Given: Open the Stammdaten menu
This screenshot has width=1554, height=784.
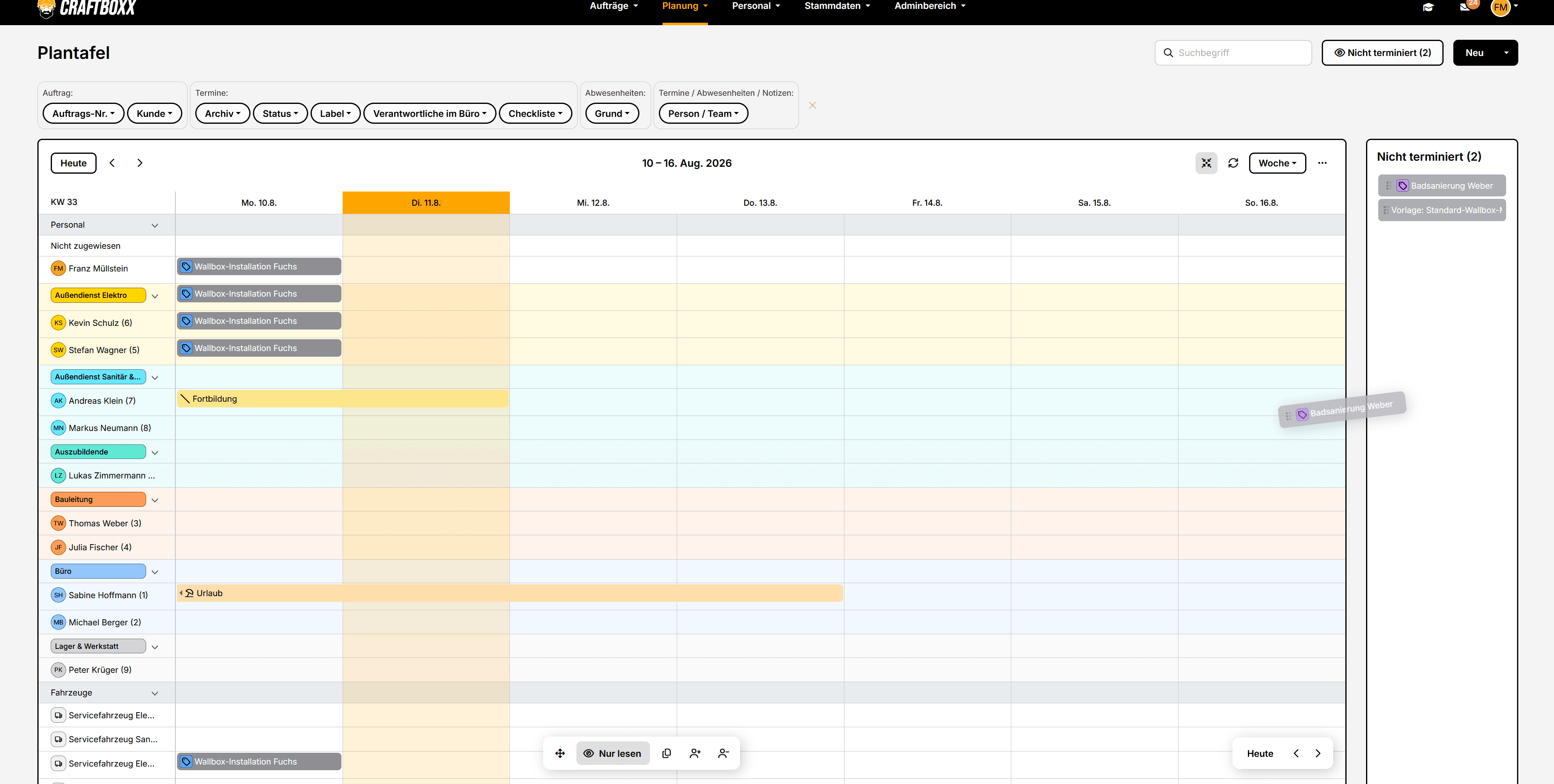Looking at the screenshot, I should coord(837,6).
